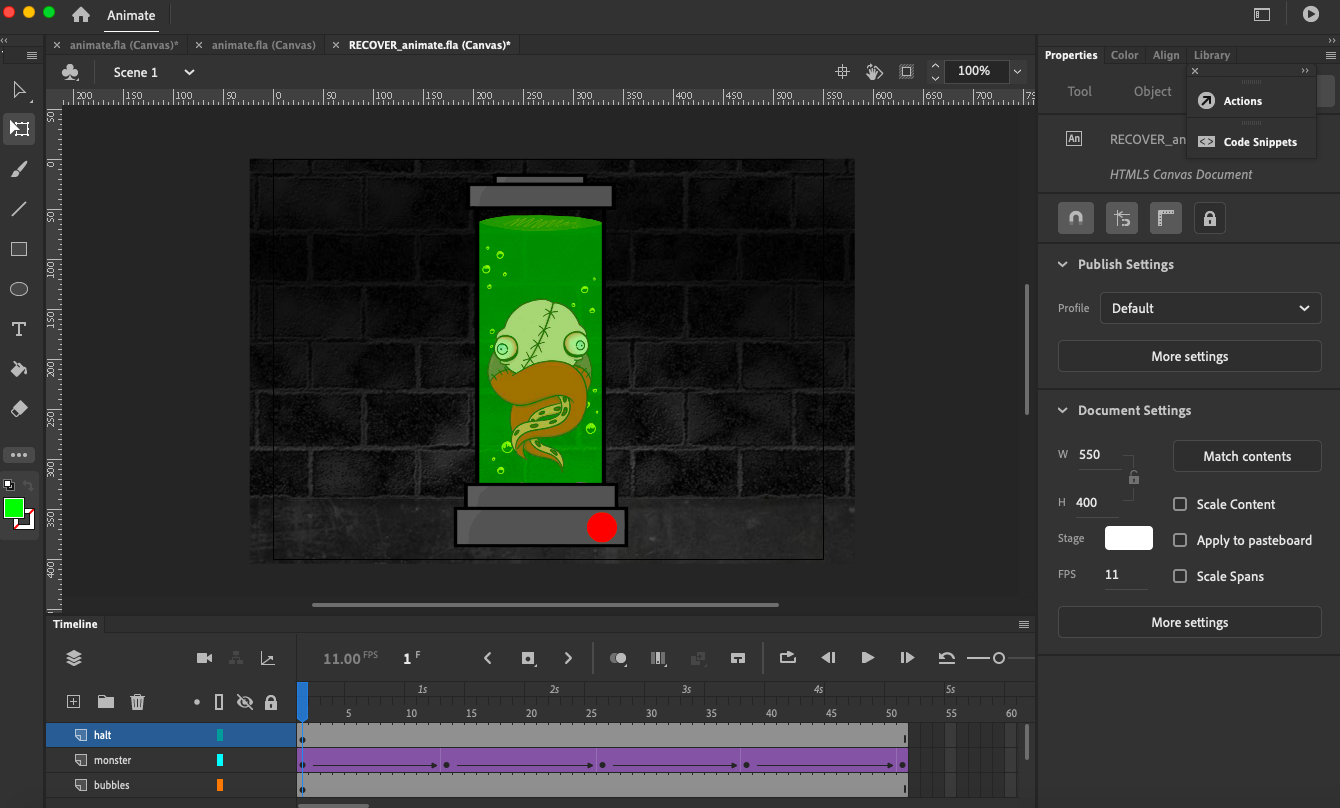Click the green fill color swatch
Image resolution: width=1340 pixels, height=808 pixels.
[14, 508]
